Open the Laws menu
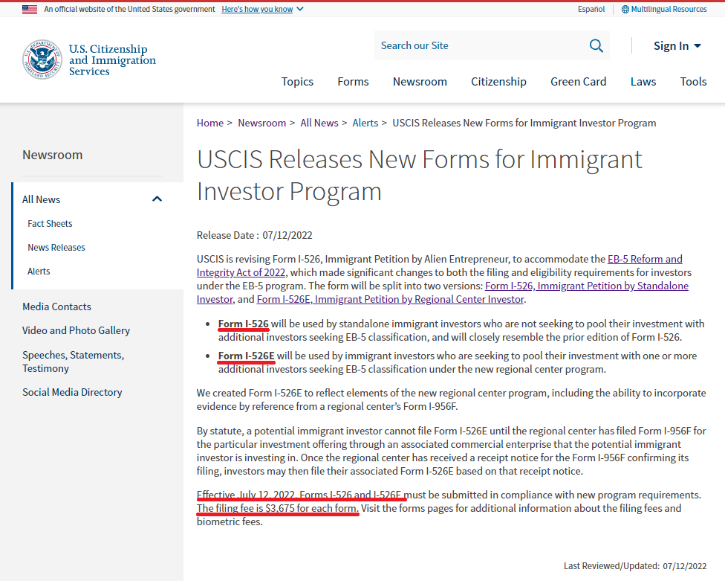This screenshot has height=581, width=725. tap(643, 82)
